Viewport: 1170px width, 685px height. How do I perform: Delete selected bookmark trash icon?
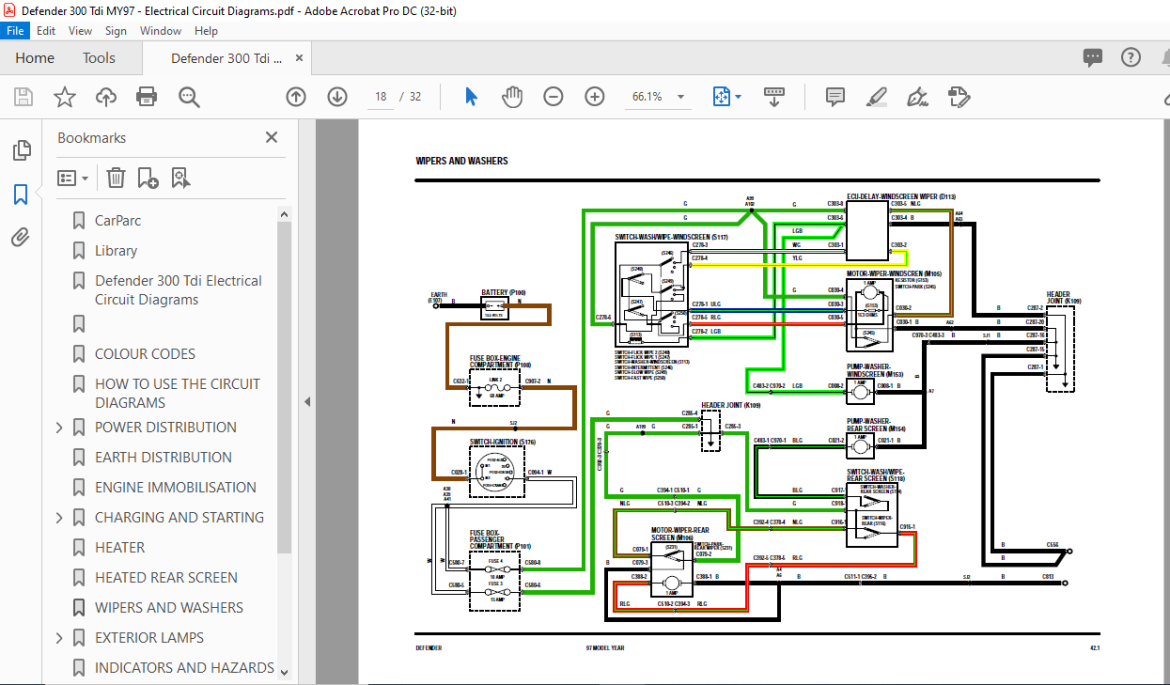coord(116,178)
